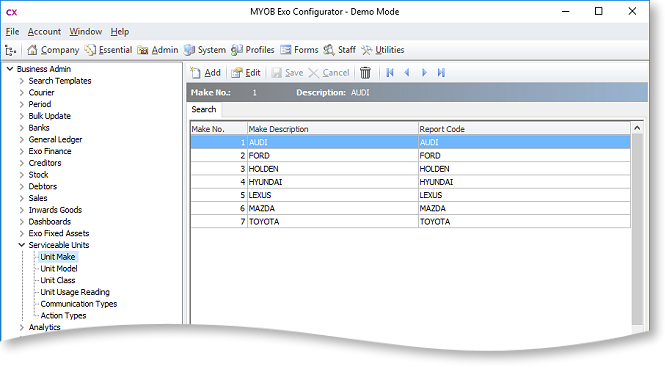This screenshot has width=665, height=369.
Task: Collapse the Serviceable Units tree node
Action: tap(22, 245)
